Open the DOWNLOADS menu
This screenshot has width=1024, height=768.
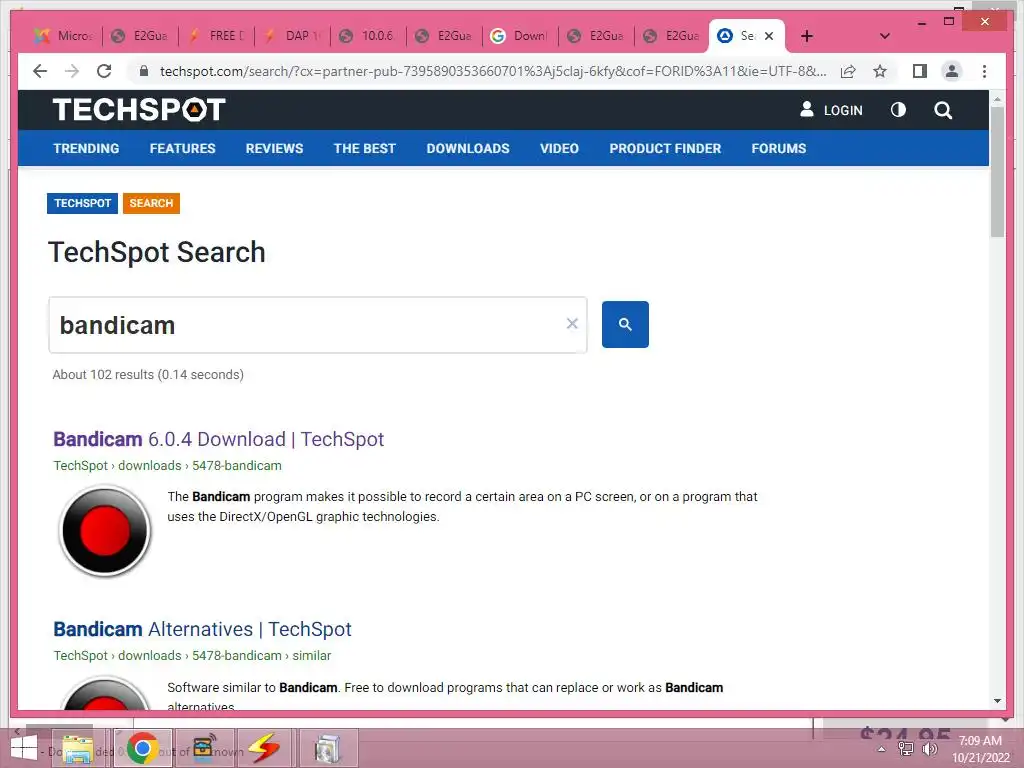pyautogui.click(x=468, y=148)
